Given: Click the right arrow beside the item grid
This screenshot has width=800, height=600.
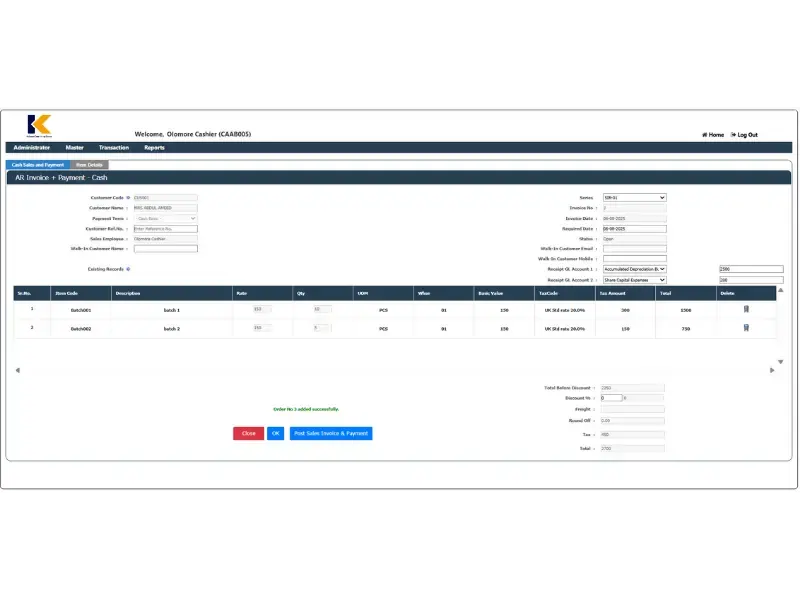Looking at the screenshot, I should (773, 370).
